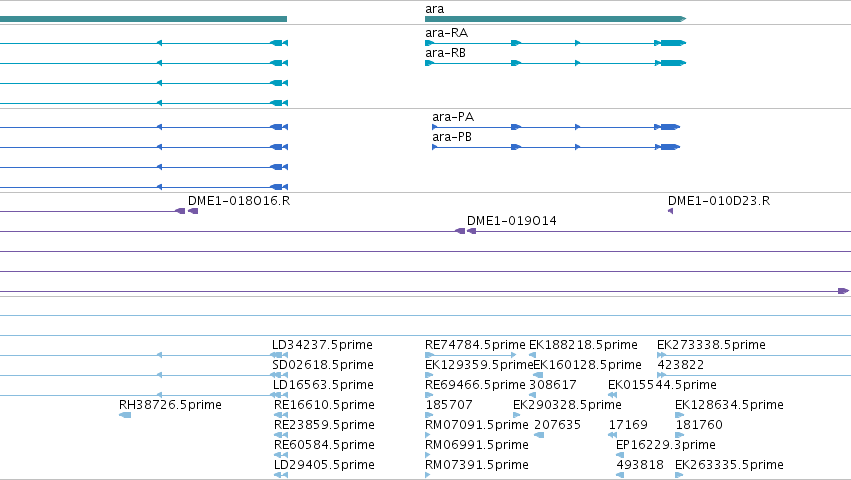Image resolution: width=851 pixels, height=480 pixels.
Task: Click the DME1-019O14 label
Action: (512, 220)
